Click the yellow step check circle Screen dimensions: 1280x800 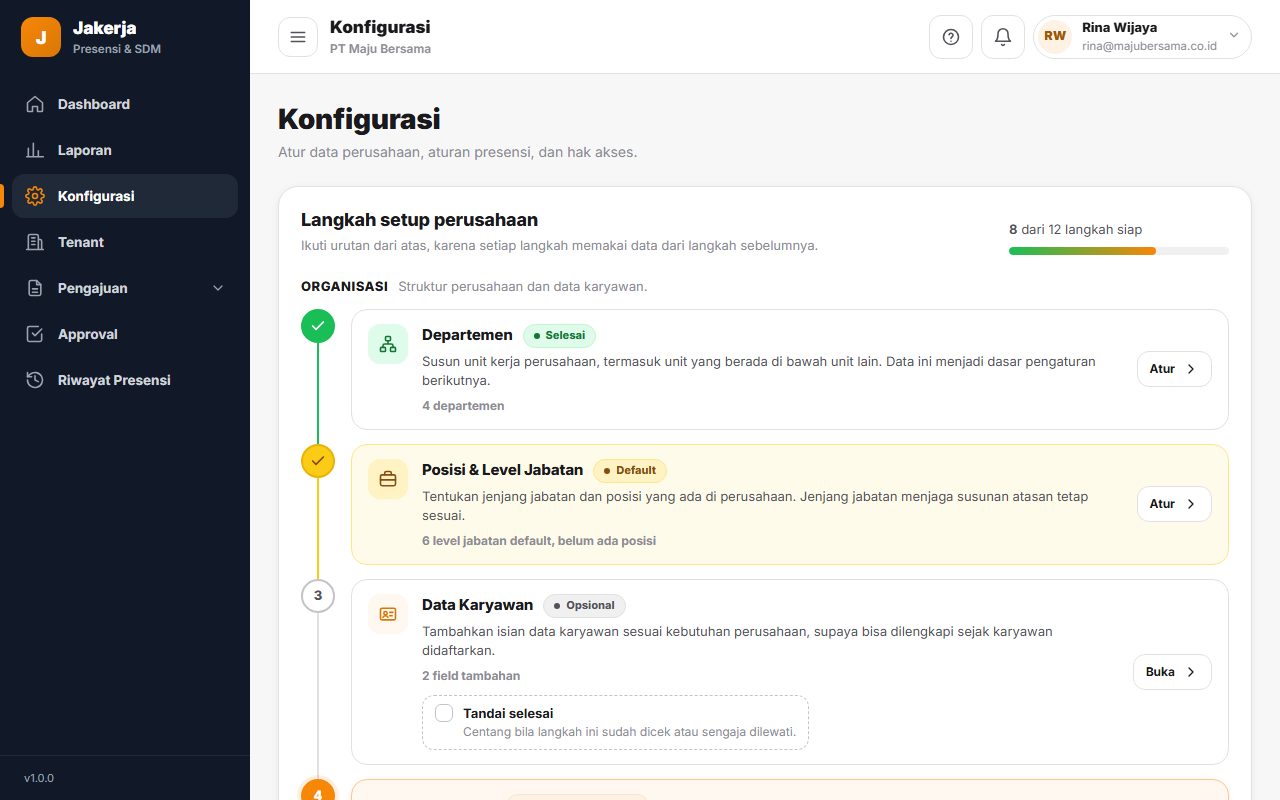tap(318, 461)
